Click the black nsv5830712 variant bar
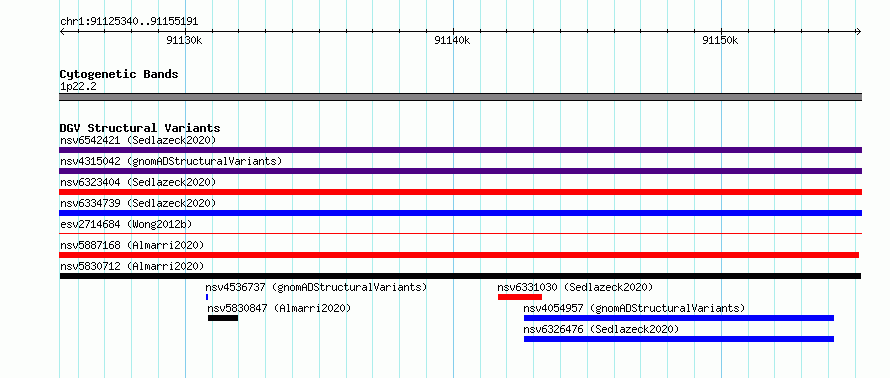 (x=460, y=276)
